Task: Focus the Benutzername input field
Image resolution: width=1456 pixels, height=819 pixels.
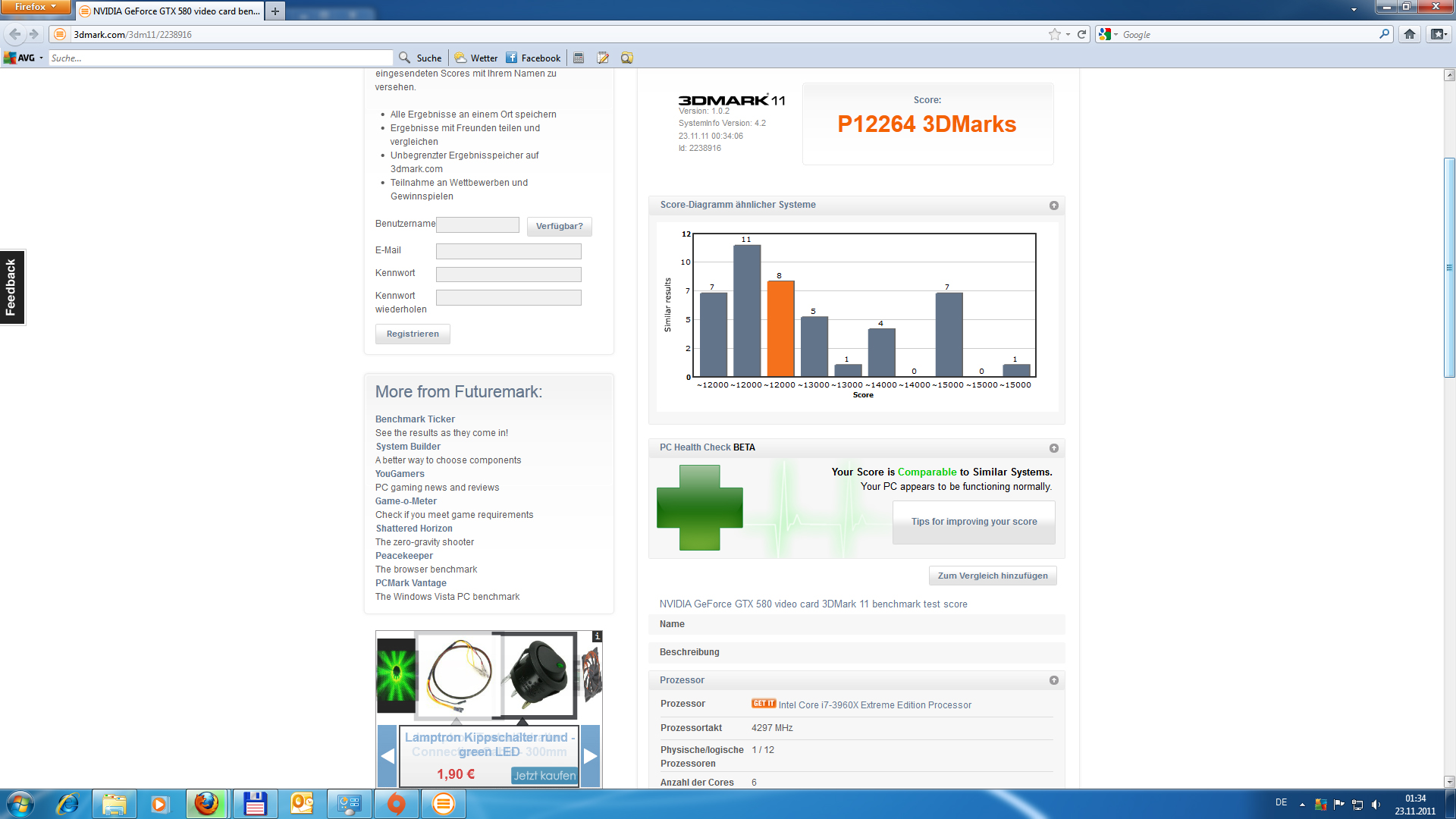Action: (x=478, y=225)
